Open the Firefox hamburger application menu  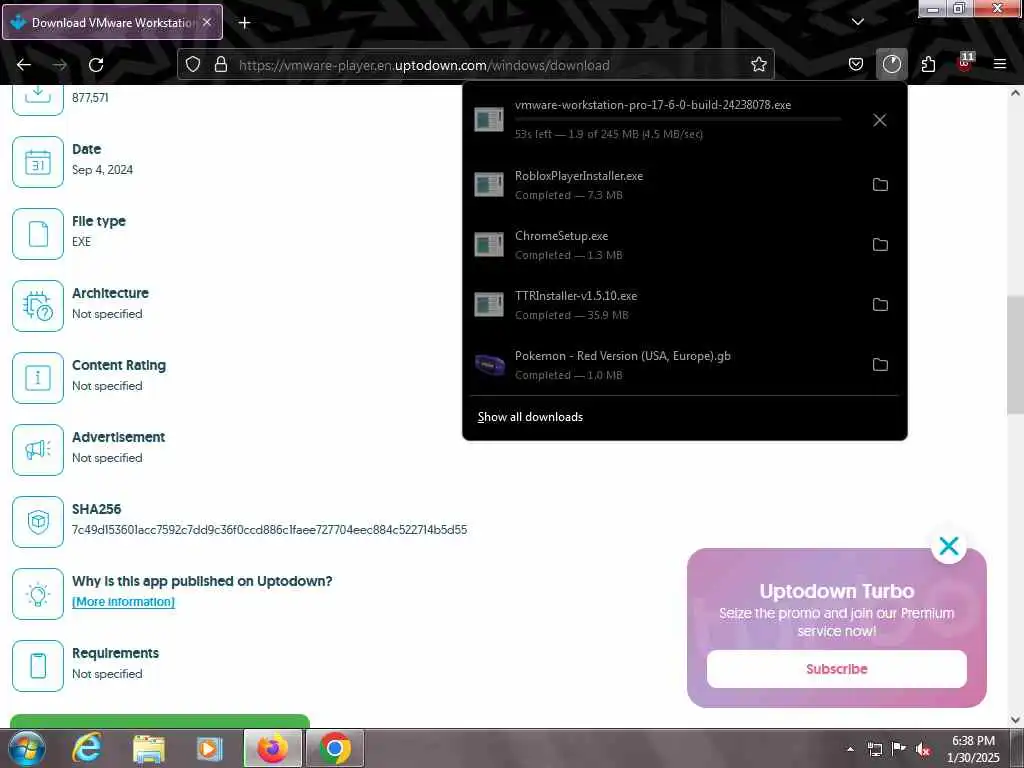coord(1000,64)
